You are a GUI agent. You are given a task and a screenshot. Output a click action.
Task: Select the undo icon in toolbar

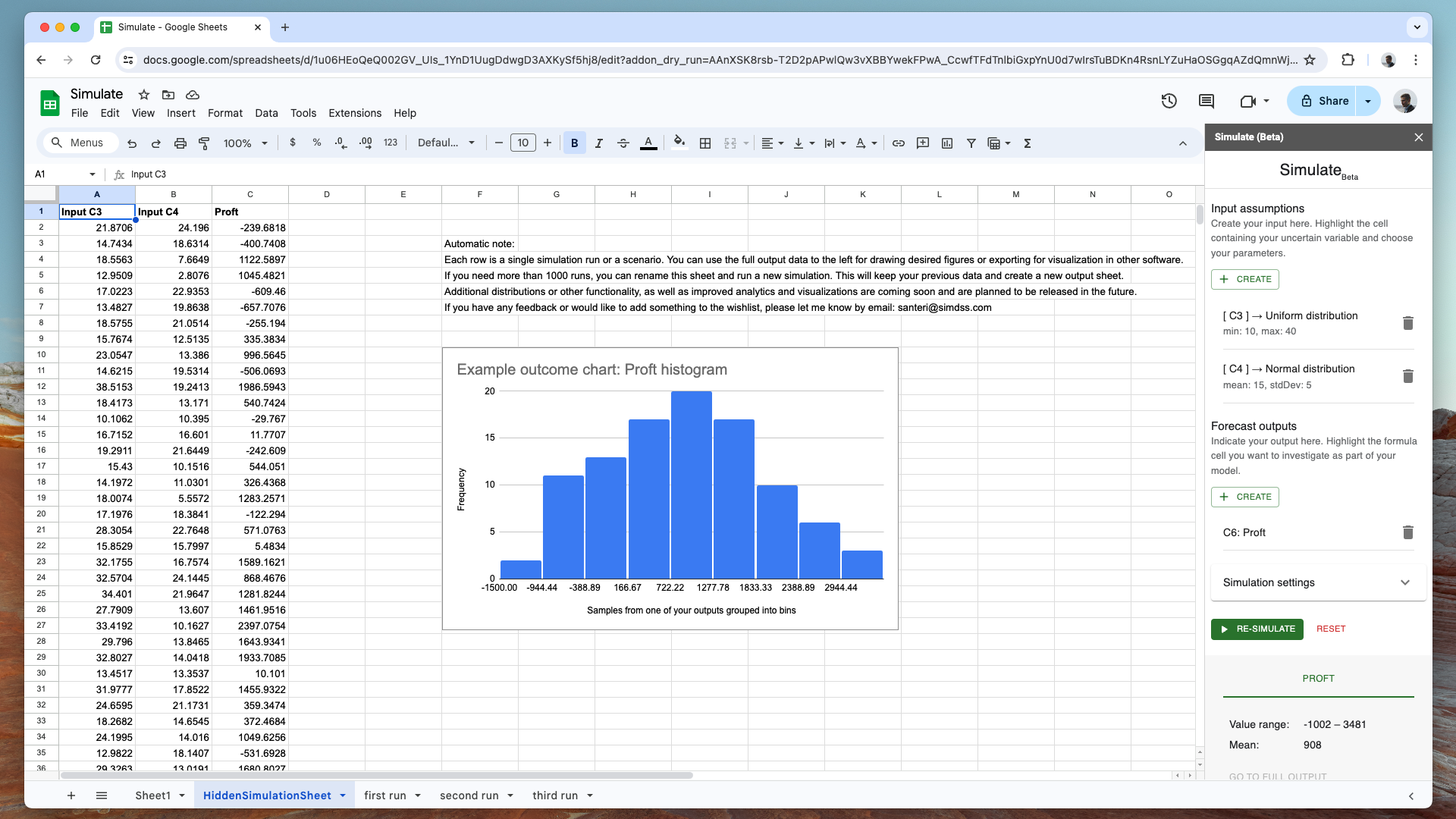click(x=131, y=143)
